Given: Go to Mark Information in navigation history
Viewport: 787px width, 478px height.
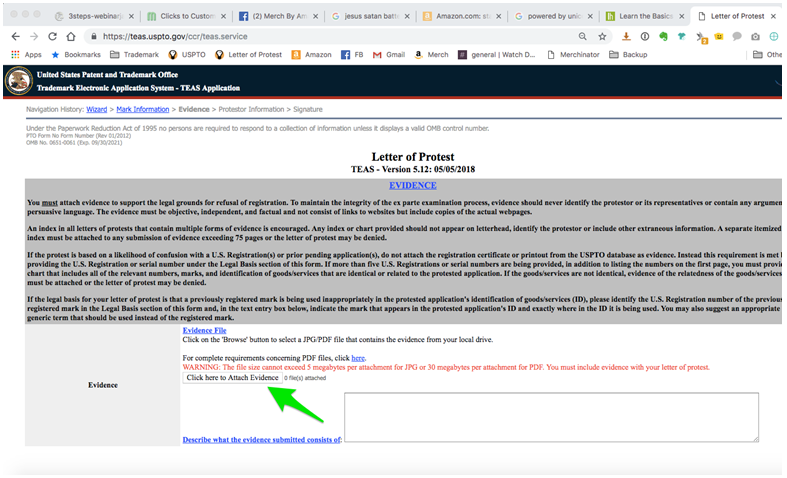Looking at the screenshot, I should [143, 109].
